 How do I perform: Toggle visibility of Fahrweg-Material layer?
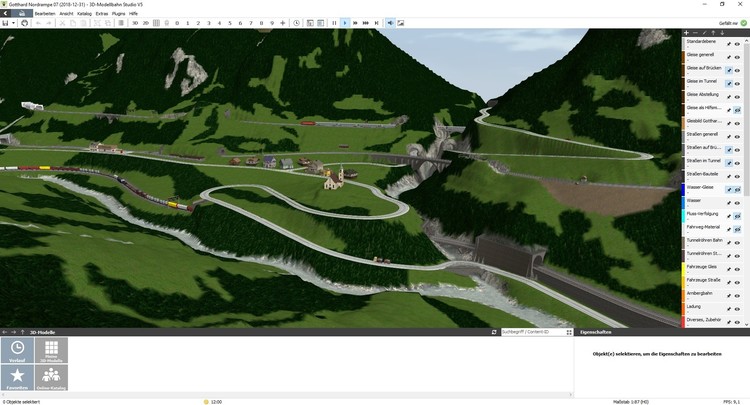(737, 230)
